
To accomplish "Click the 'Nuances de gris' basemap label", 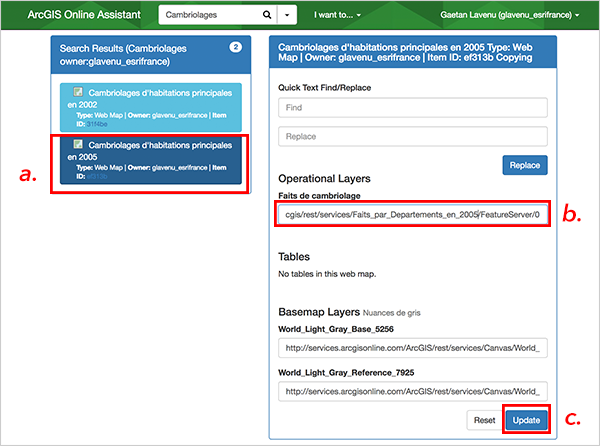I will 391,313.
